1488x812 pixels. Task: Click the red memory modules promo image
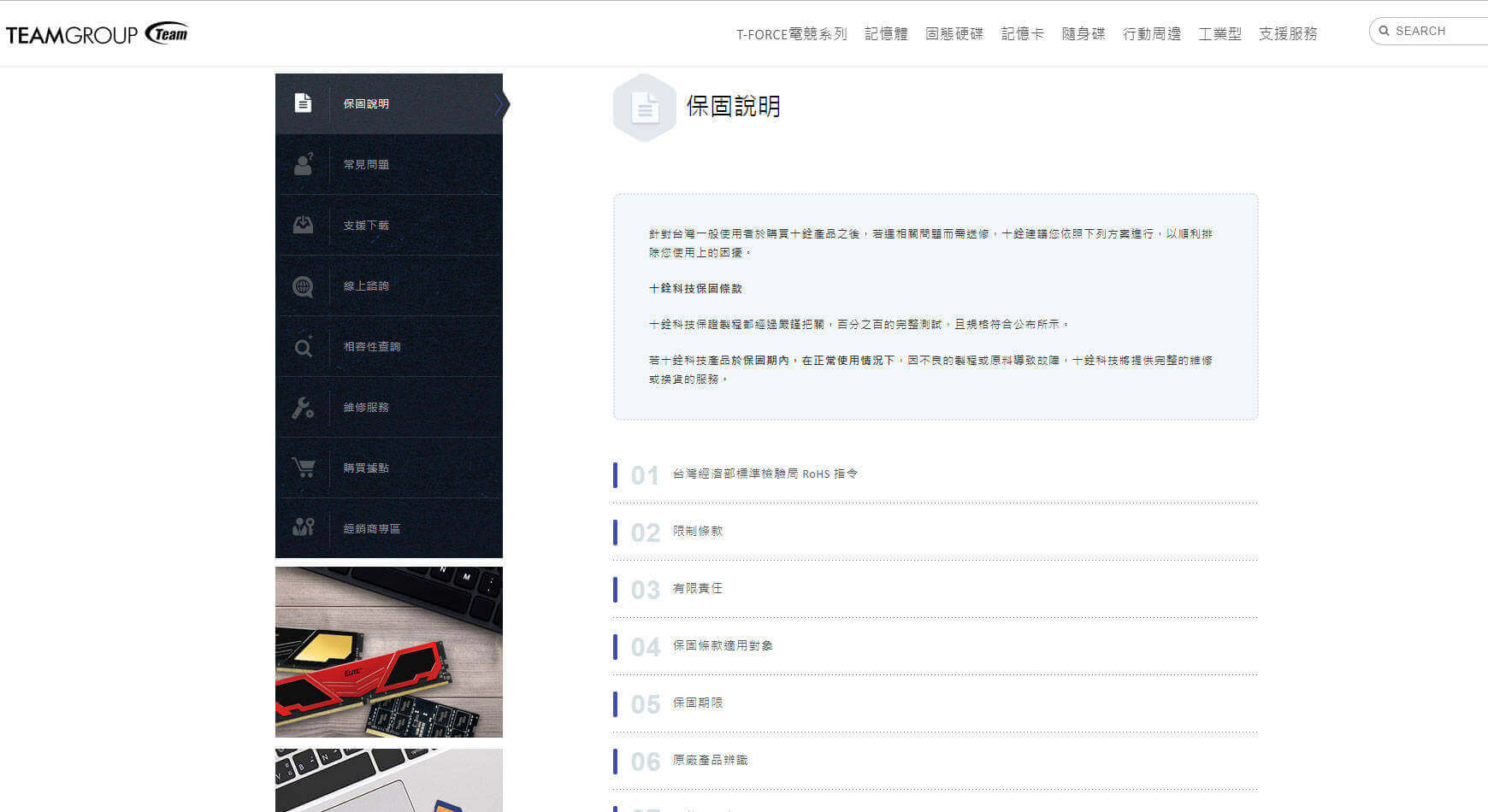click(389, 652)
